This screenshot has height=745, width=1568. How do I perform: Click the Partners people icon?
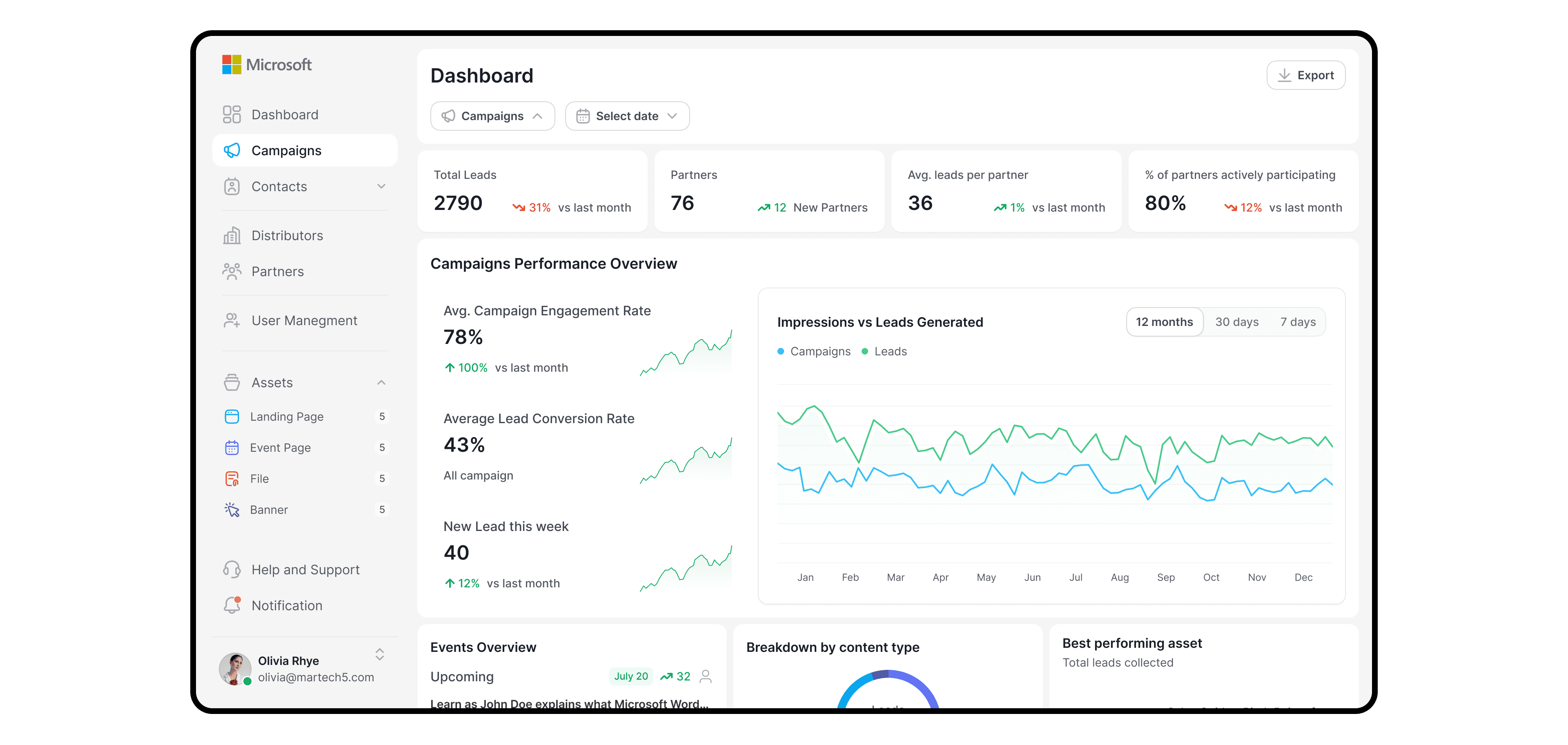pos(231,272)
